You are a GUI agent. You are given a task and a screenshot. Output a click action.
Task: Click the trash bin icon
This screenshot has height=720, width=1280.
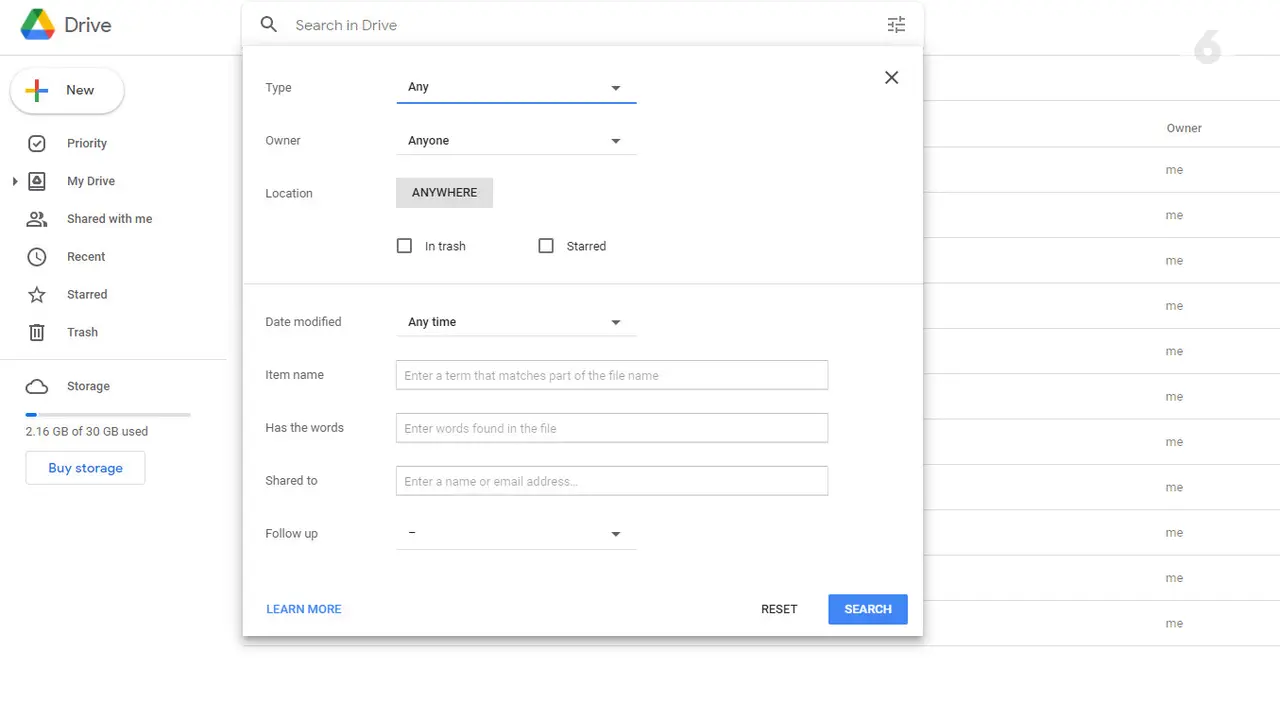click(x=37, y=332)
